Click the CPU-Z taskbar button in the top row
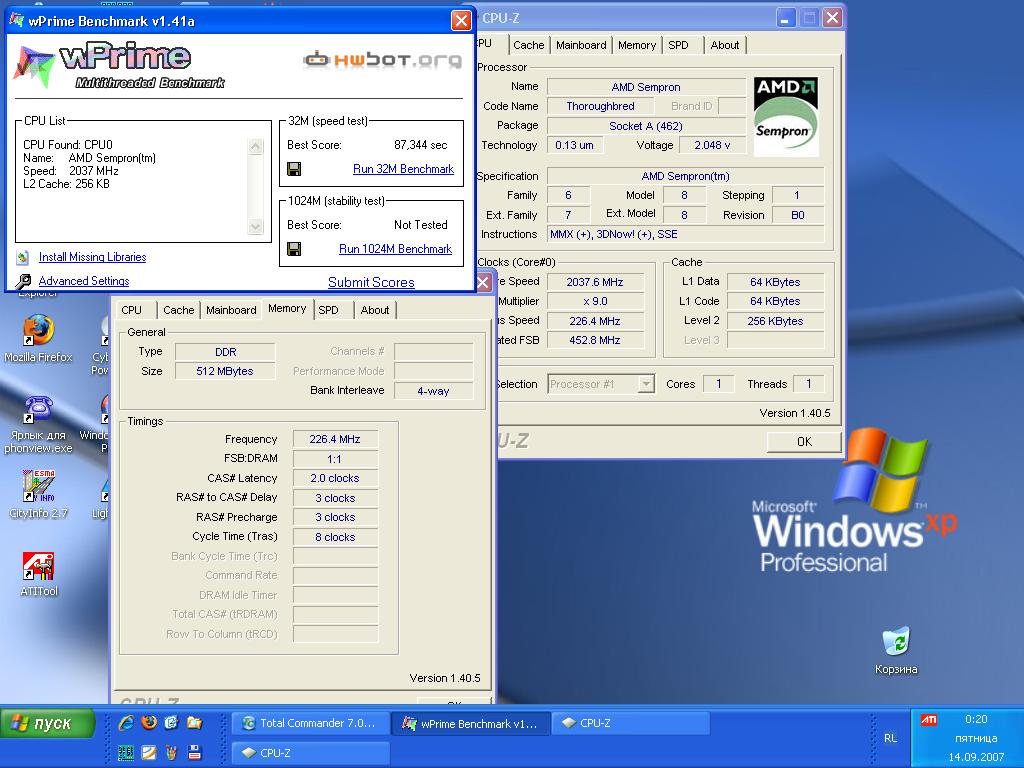Viewport: 1024px width, 768px height. coord(631,723)
